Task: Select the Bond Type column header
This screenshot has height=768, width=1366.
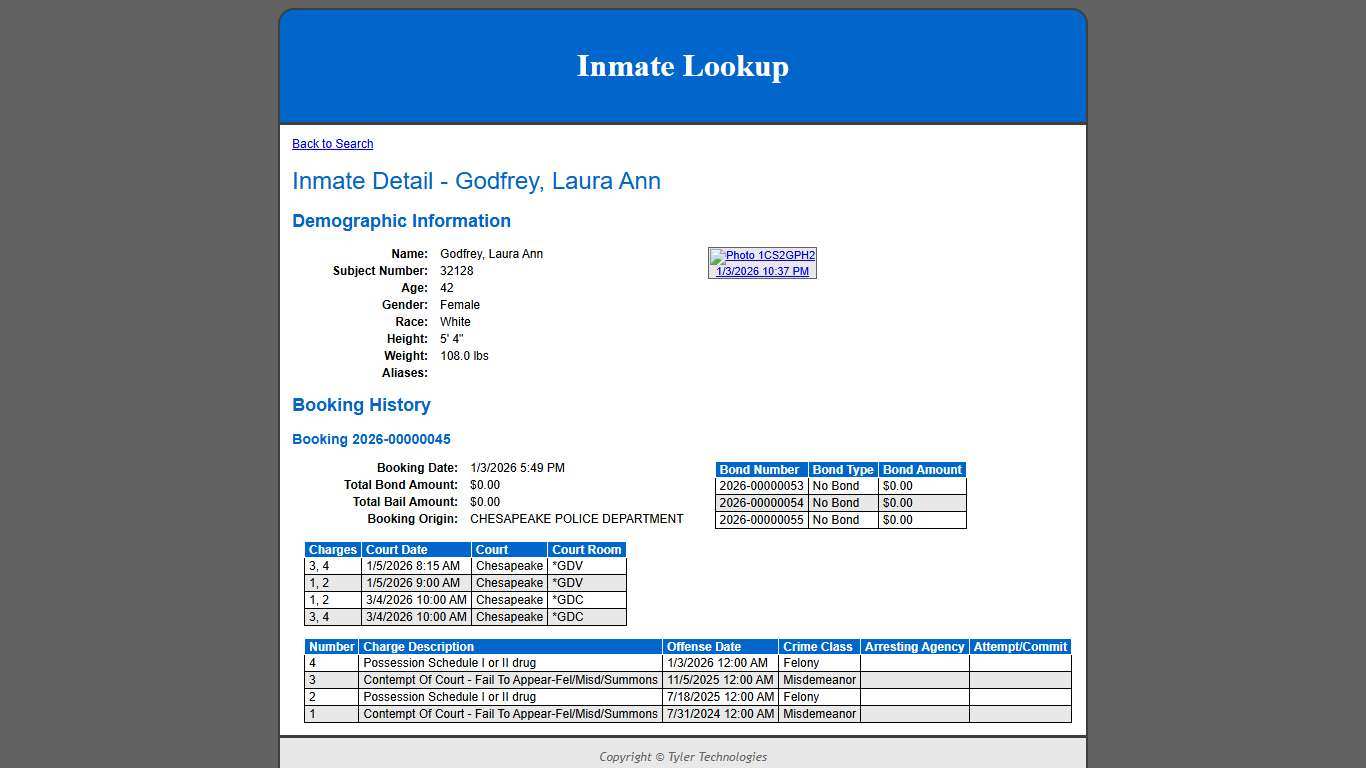Action: point(843,469)
